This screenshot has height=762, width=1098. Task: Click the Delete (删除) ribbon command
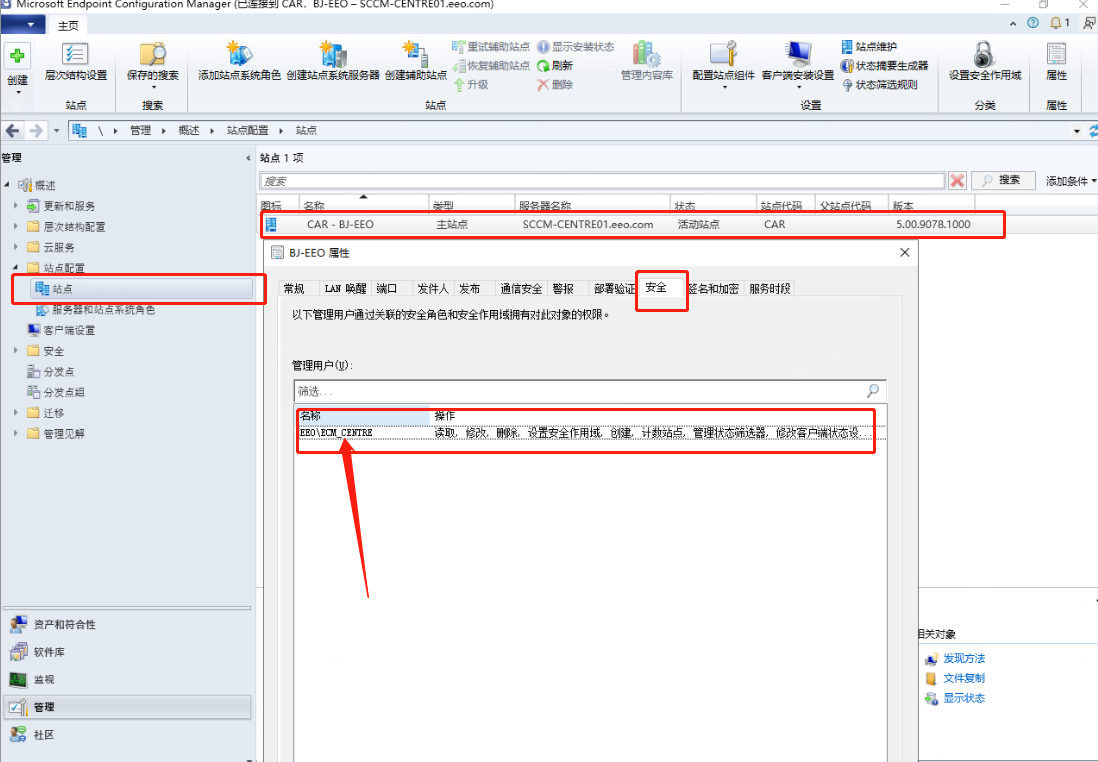[x=555, y=85]
